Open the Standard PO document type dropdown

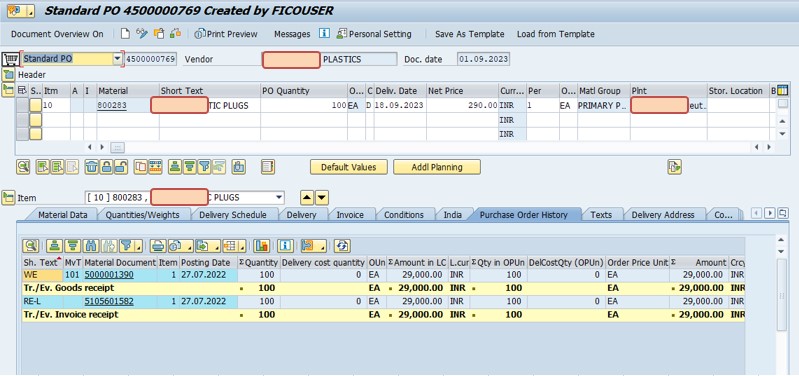click(x=117, y=59)
